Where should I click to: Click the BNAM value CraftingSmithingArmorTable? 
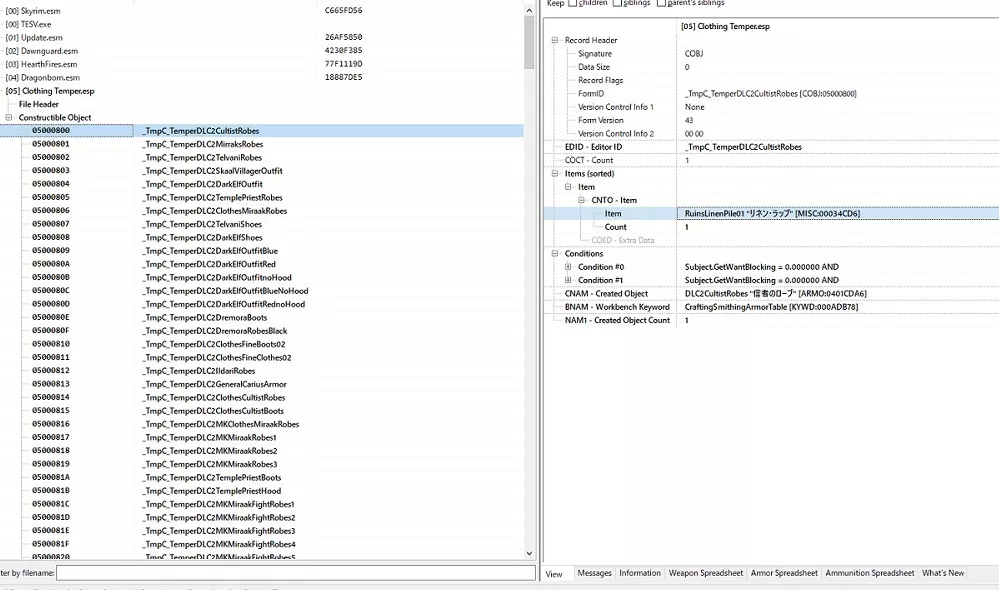772,307
